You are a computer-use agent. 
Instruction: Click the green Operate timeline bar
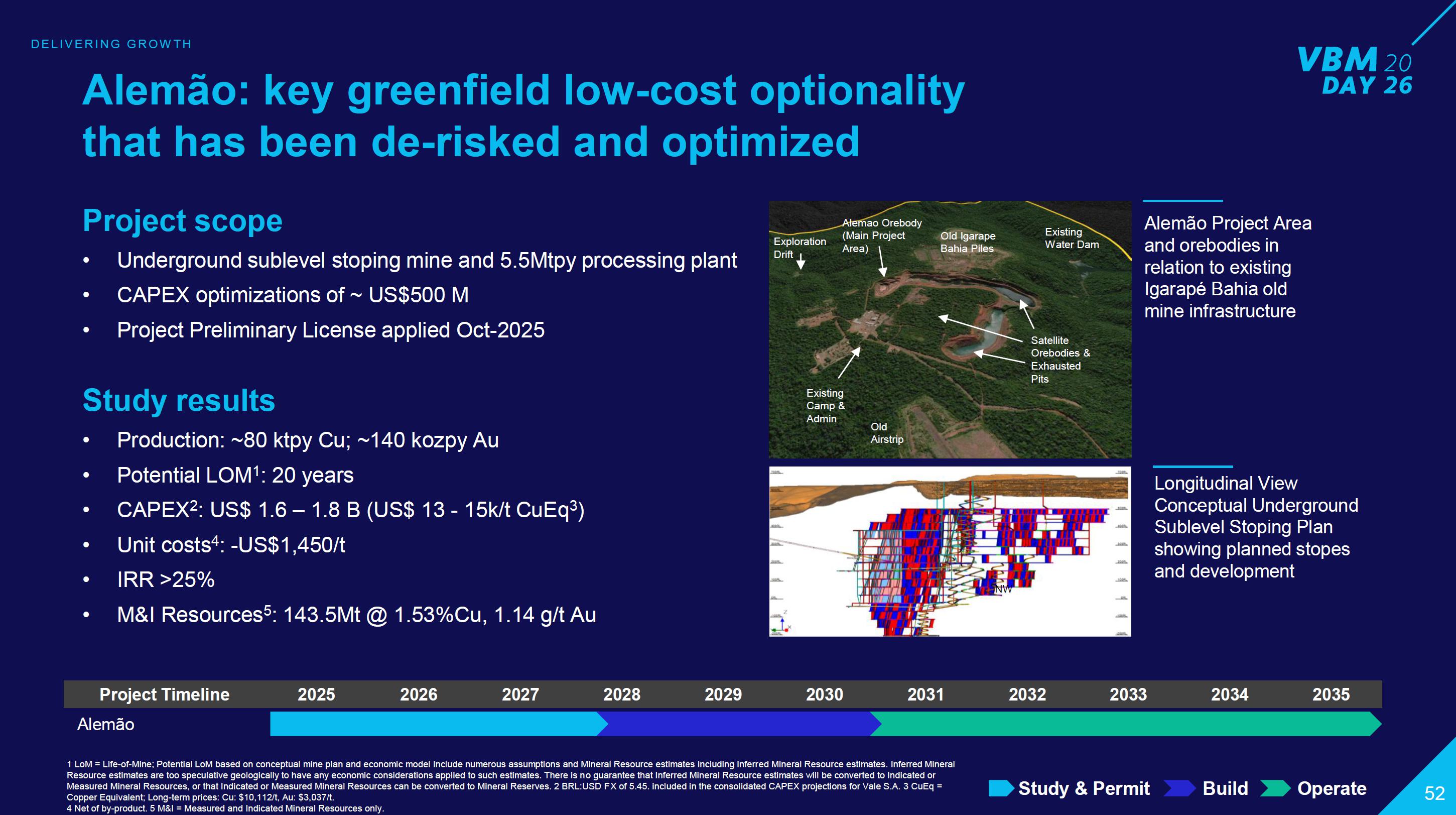pyautogui.click(x=1125, y=724)
